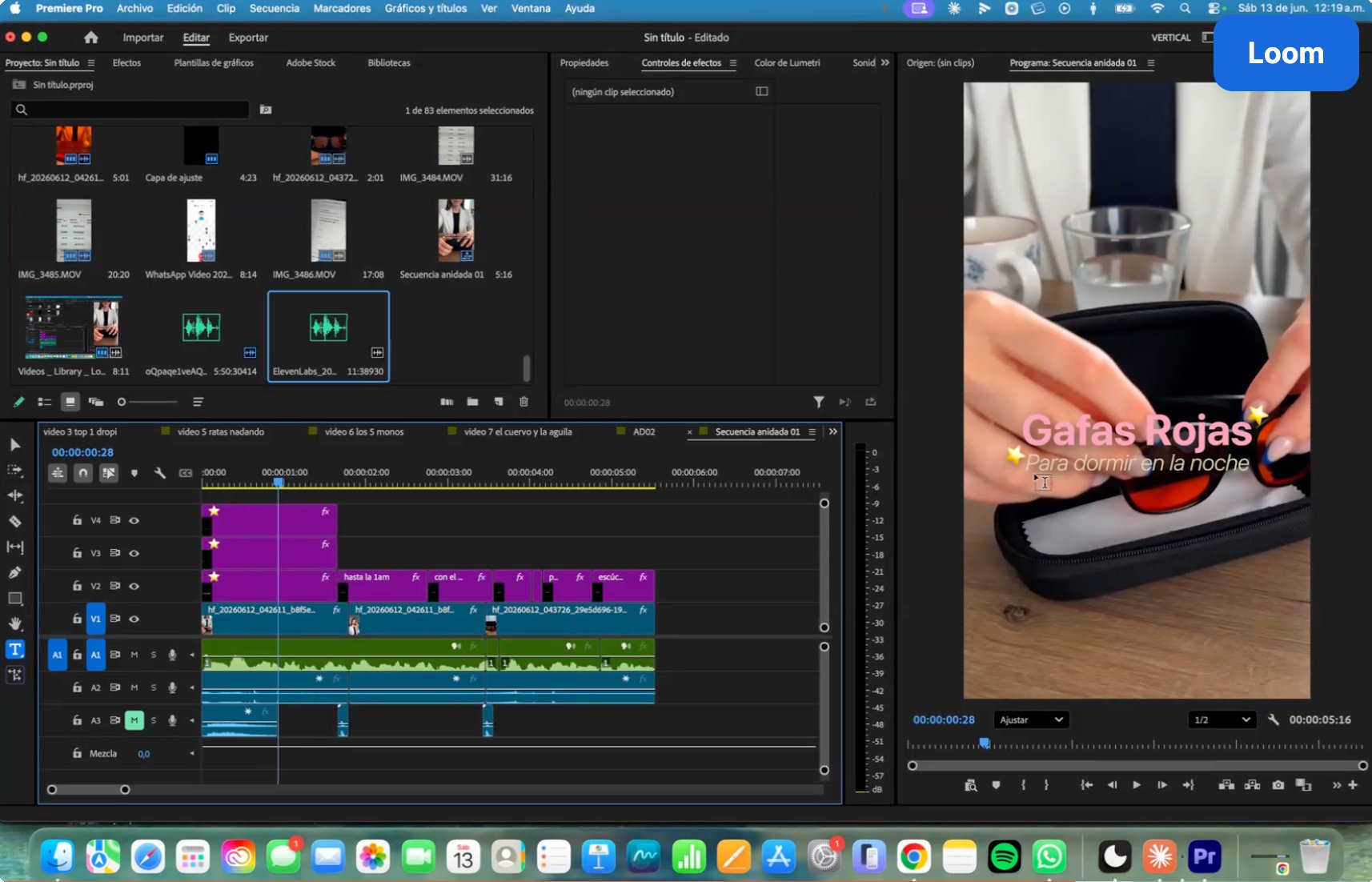Viewport: 1372px width, 882px height.
Task: Open Program monitor panel menu
Action: pos(1150,63)
